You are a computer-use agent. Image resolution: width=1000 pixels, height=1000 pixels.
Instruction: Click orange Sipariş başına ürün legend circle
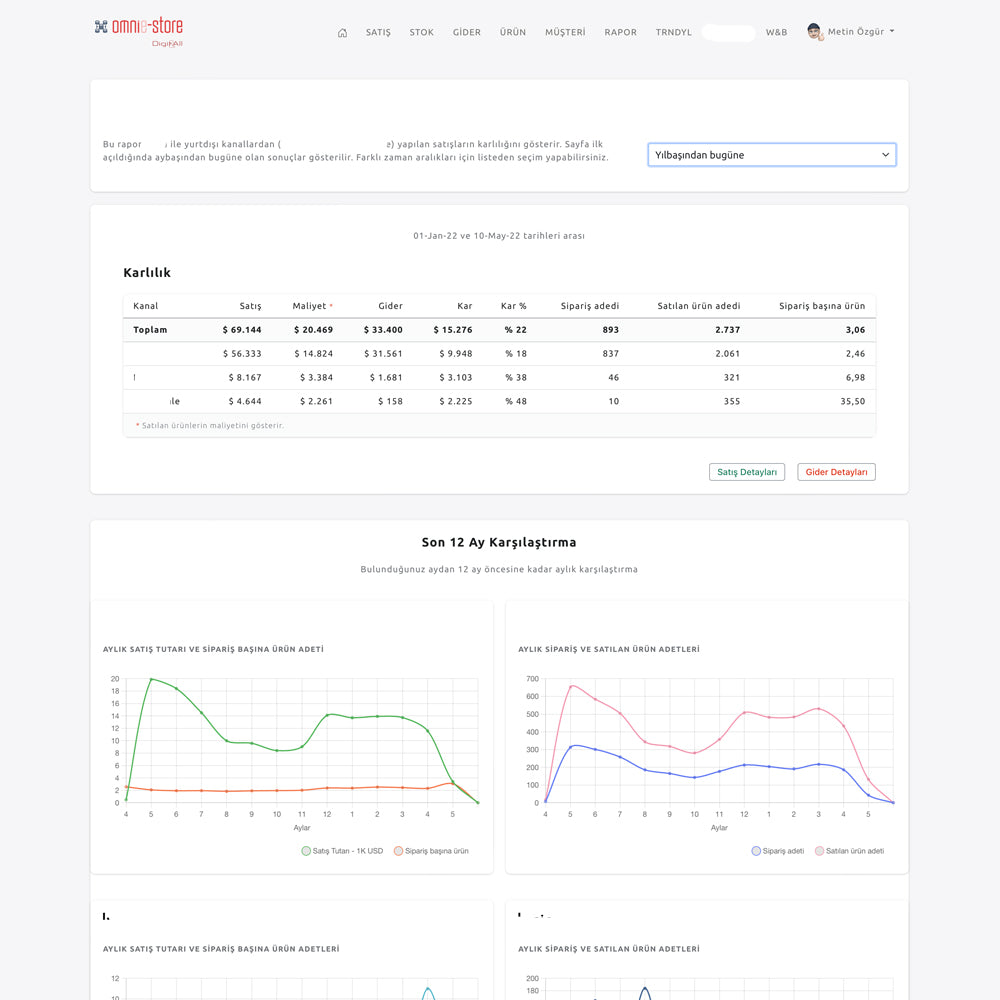397,851
